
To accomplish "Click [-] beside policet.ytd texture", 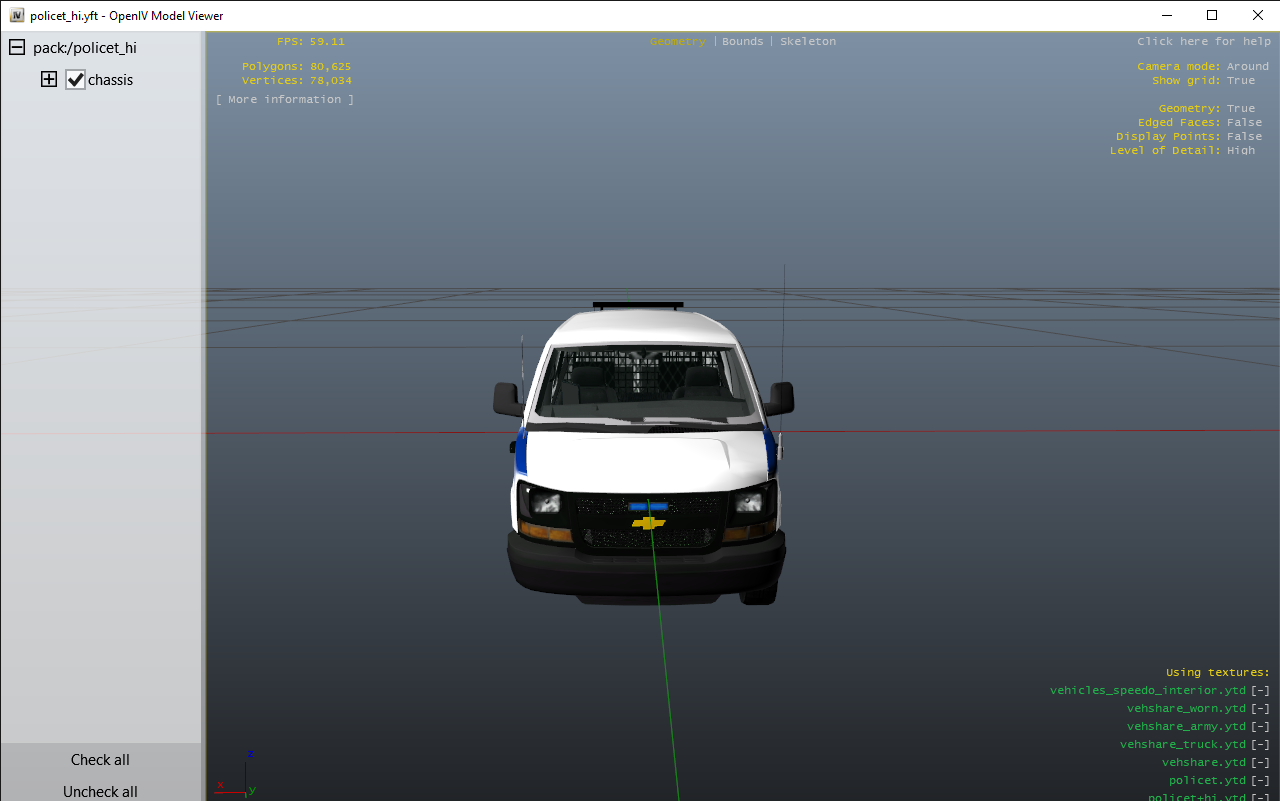I will tap(1260, 781).
